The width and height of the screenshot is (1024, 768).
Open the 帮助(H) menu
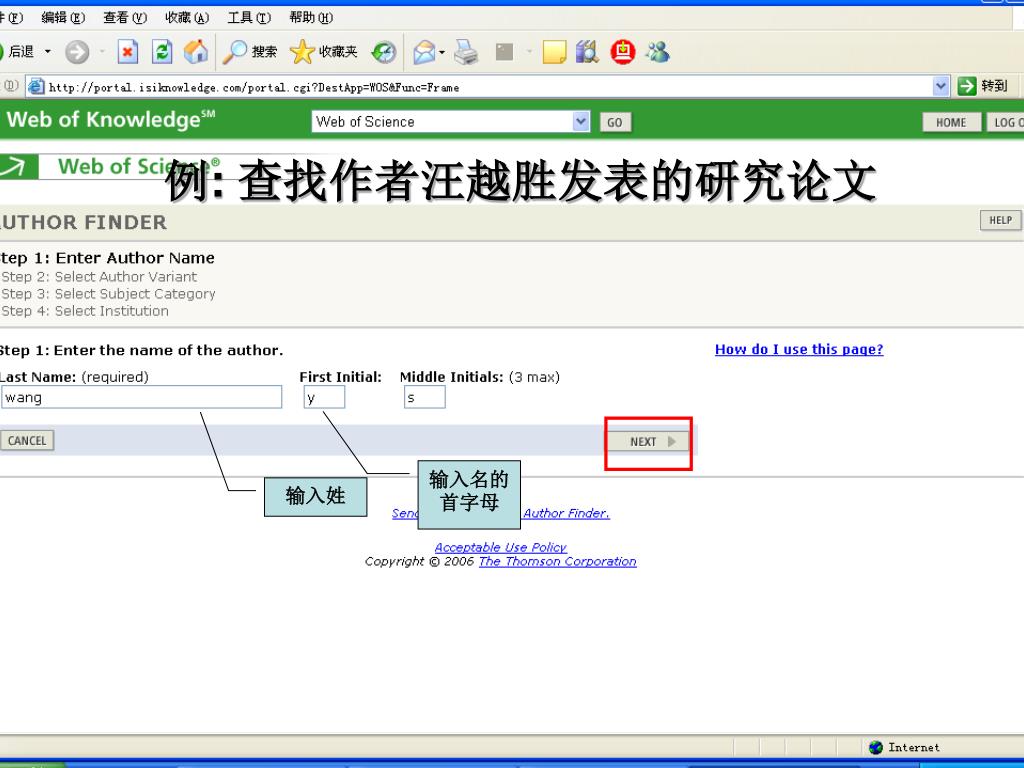coord(311,18)
